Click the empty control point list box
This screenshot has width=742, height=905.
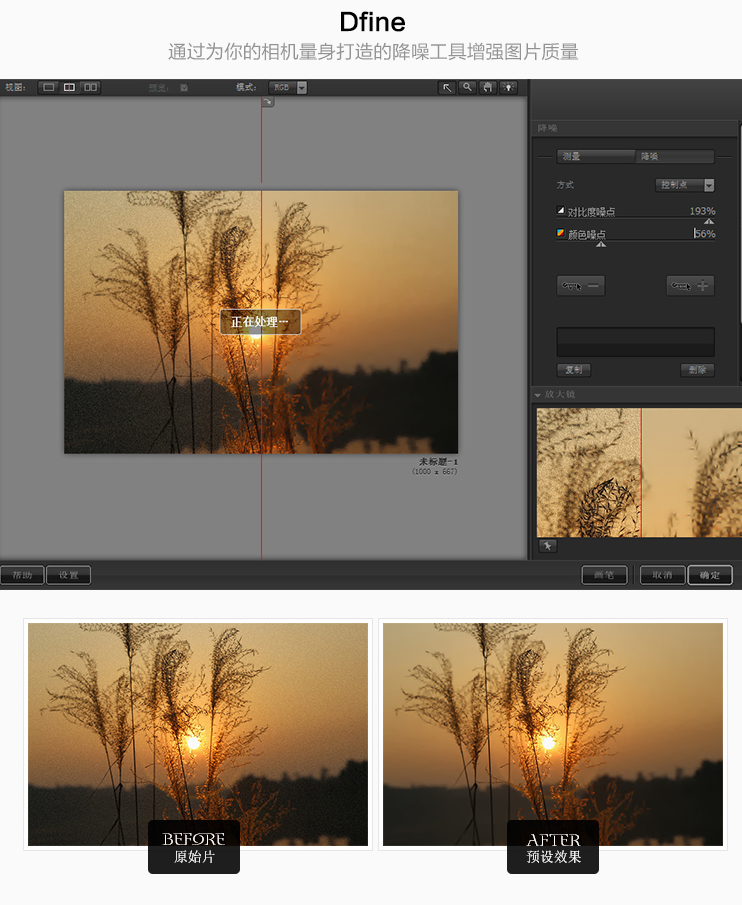coord(635,342)
